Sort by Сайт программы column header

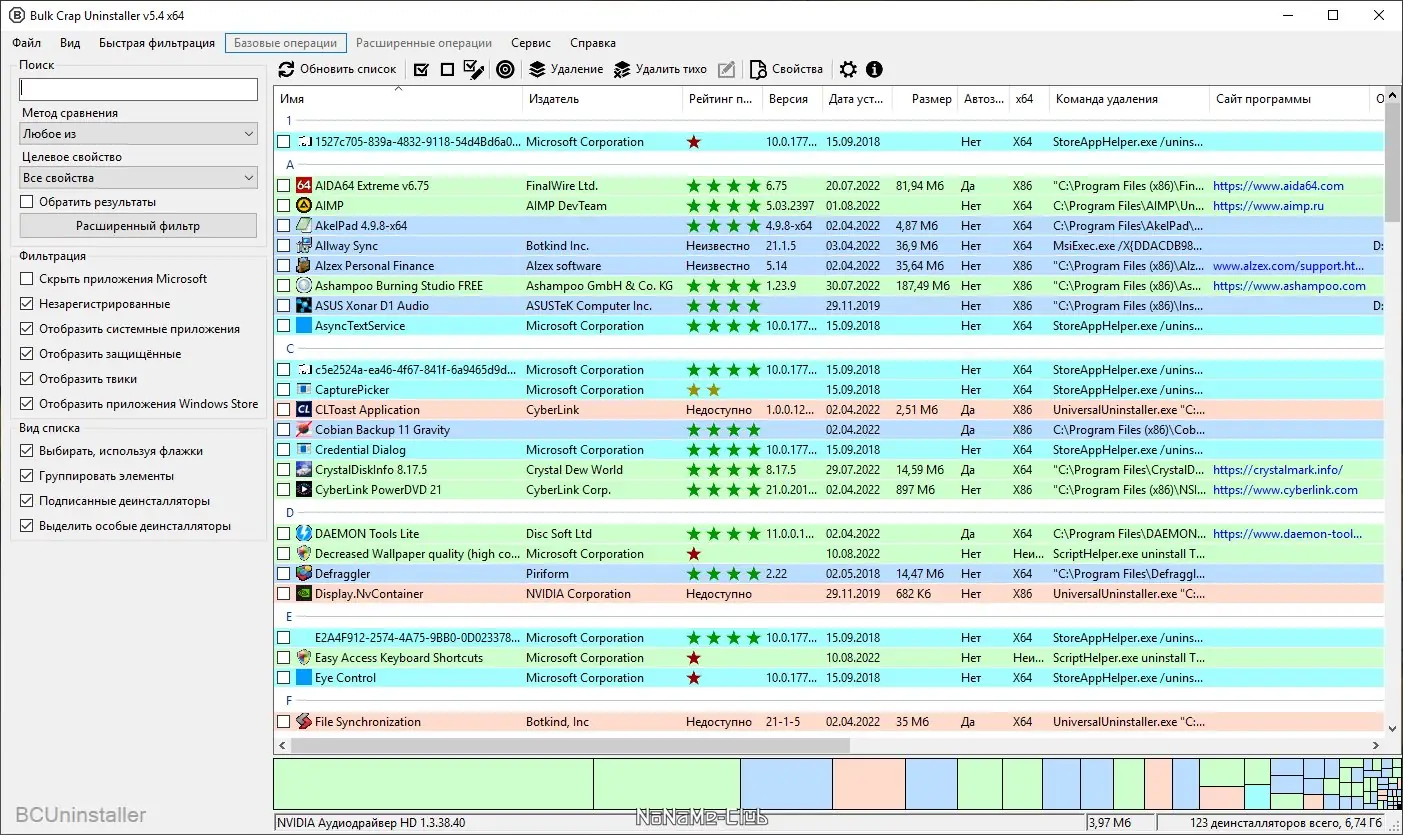coord(1289,99)
